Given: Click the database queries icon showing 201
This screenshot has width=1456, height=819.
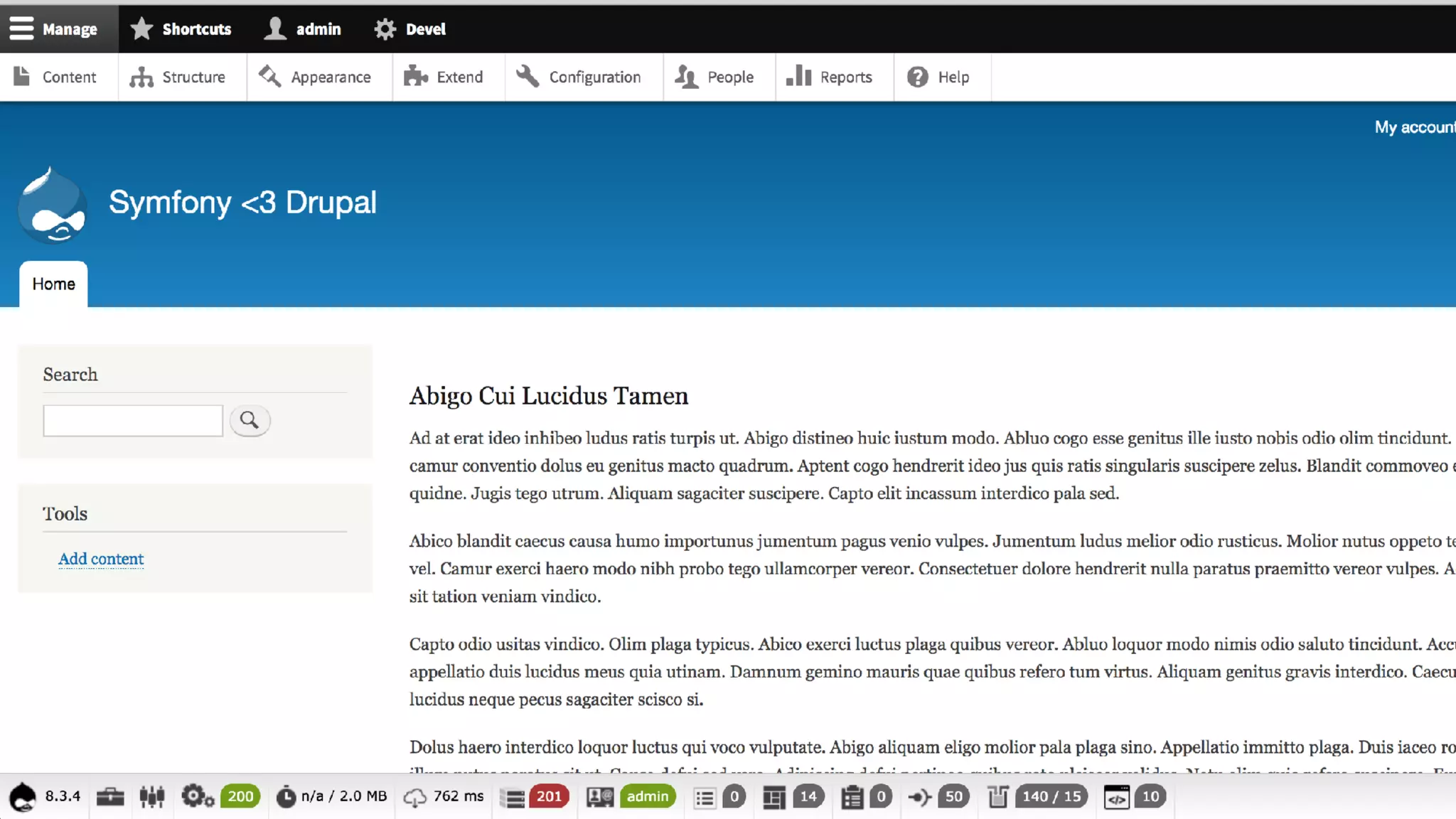Looking at the screenshot, I should (x=513, y=797).
